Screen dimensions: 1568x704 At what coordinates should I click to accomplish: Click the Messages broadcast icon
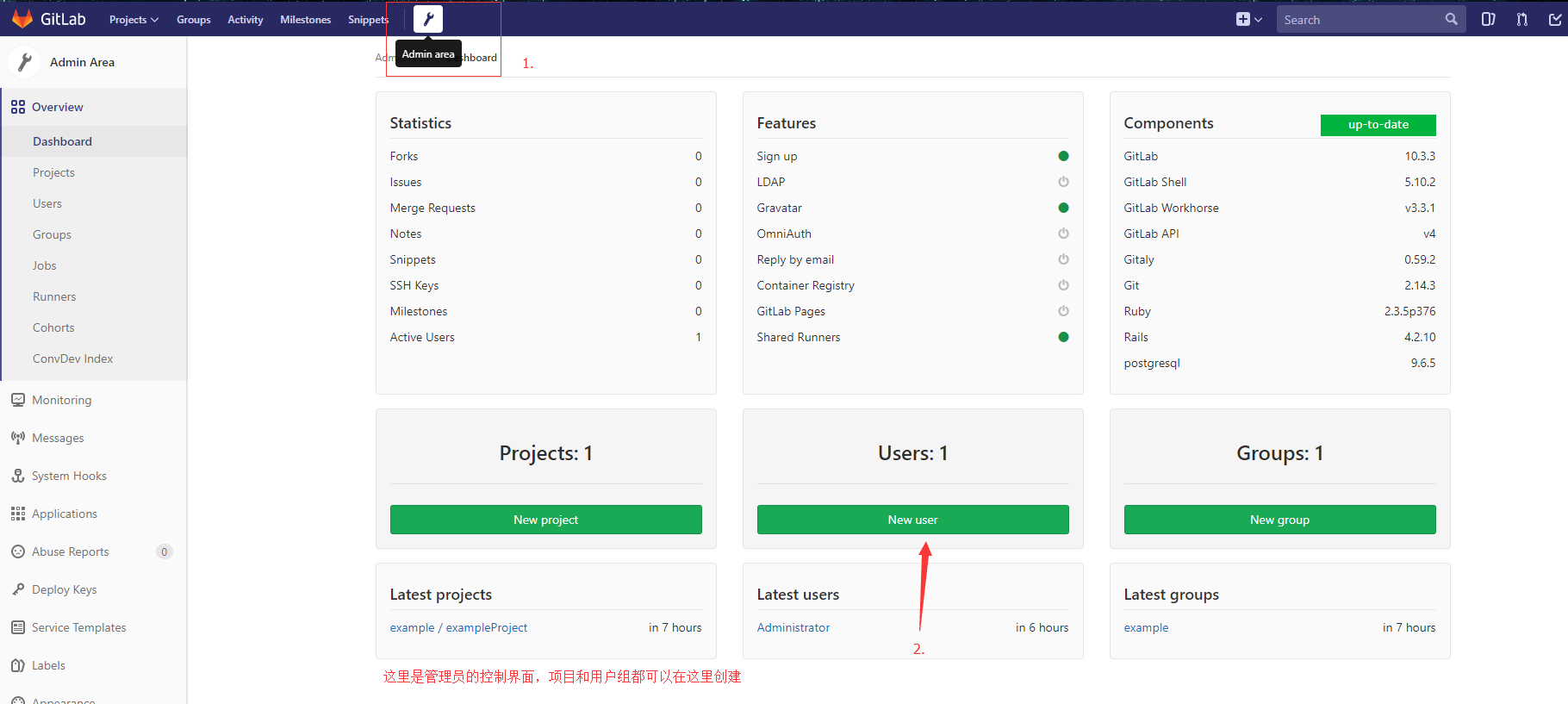coord(18,438)
